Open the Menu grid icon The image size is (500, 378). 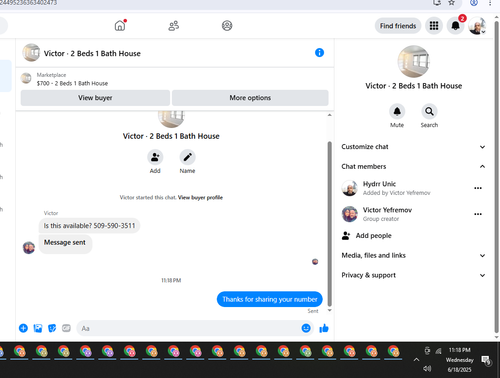pyautogui.click(x=434, y=26)
